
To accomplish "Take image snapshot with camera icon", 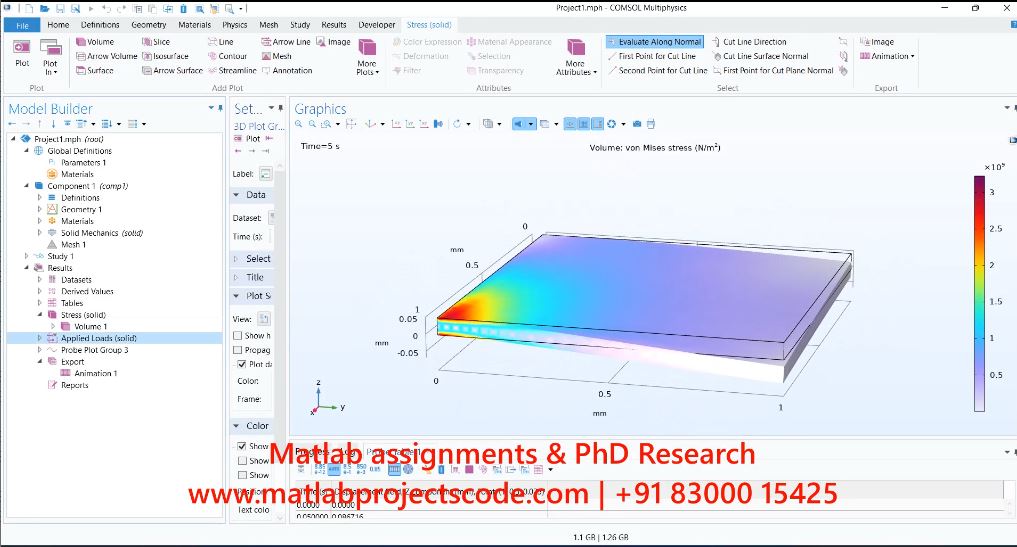I will 637,124.
